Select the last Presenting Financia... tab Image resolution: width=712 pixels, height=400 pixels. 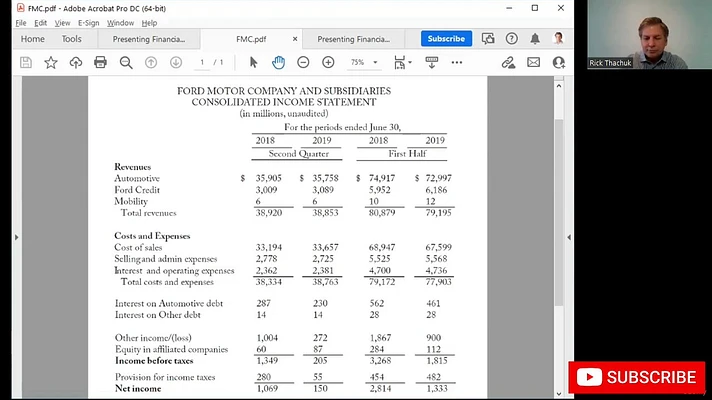pyautogui.click(x=353, y=40)
